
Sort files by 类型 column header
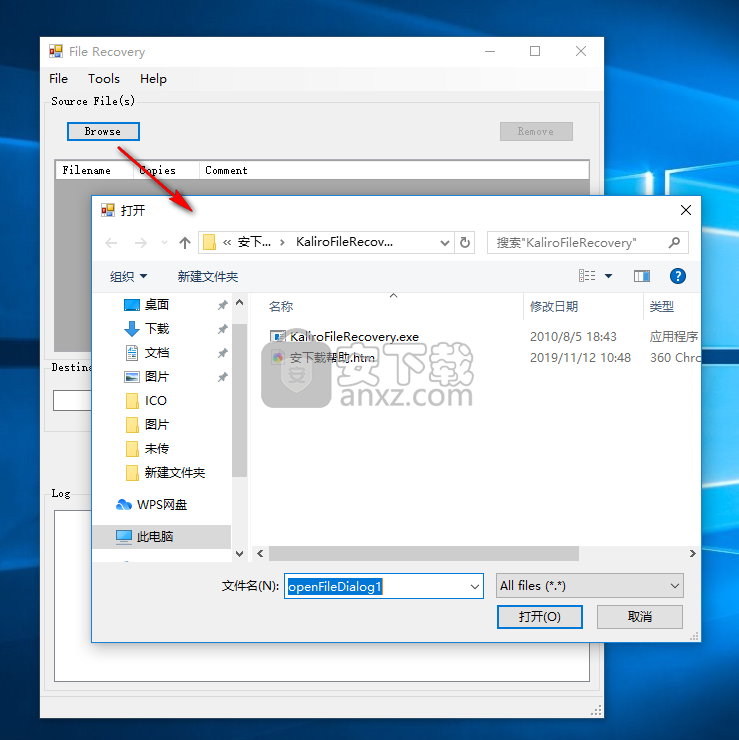(662, 307)
